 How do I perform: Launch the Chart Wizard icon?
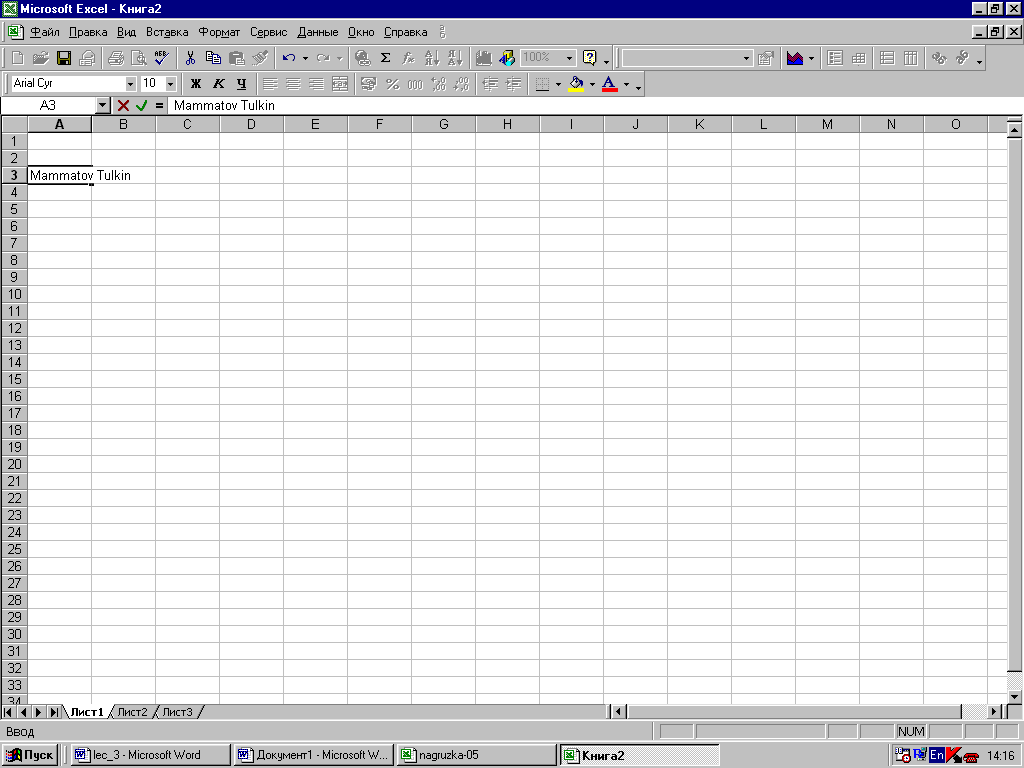pyautogui.click(x=483, y=58)
